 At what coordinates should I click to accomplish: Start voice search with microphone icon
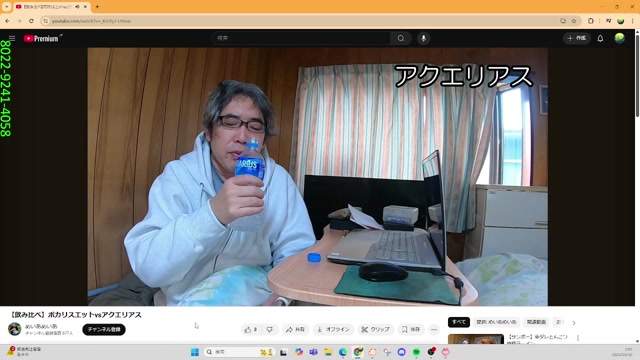click(x=423, y=38)
